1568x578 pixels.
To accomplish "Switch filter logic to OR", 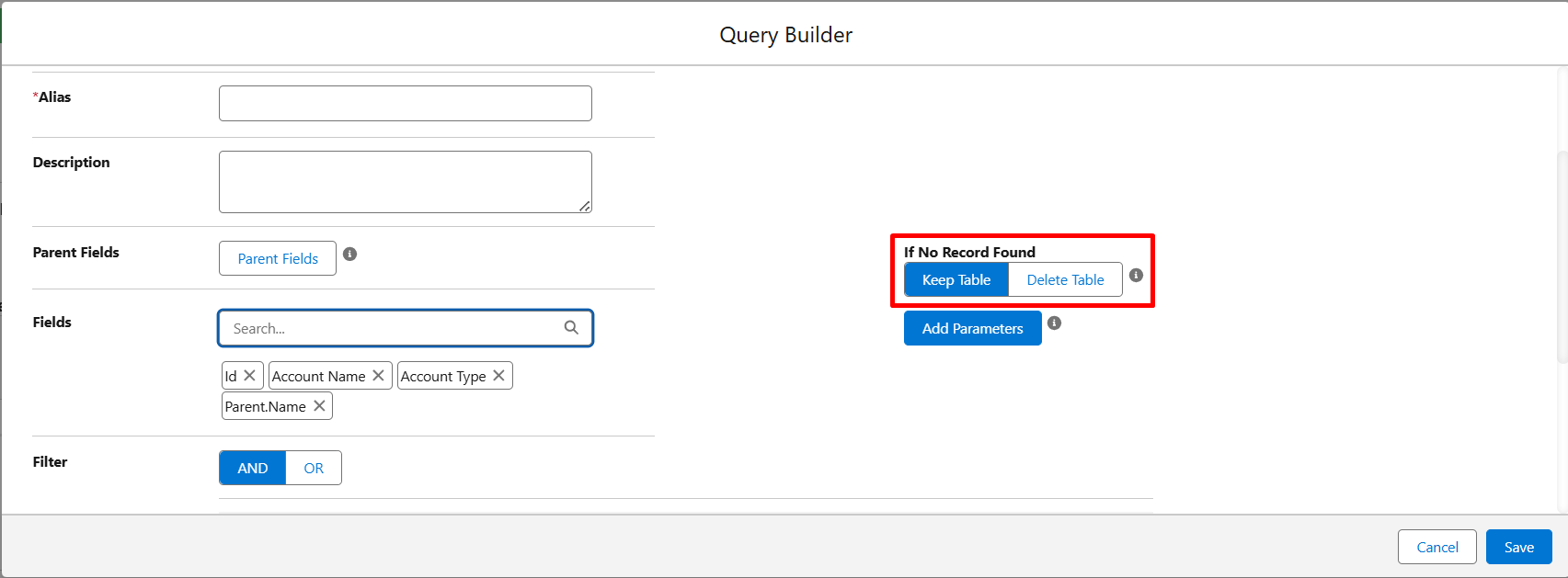I will tap(314, 468).
